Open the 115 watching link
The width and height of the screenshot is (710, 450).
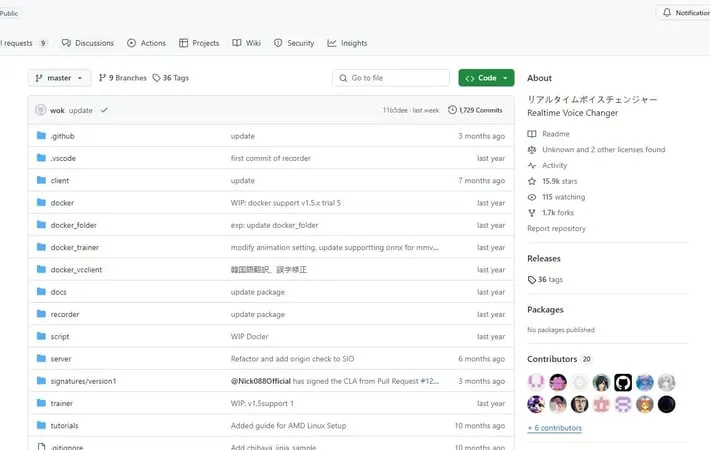[561, 197]
